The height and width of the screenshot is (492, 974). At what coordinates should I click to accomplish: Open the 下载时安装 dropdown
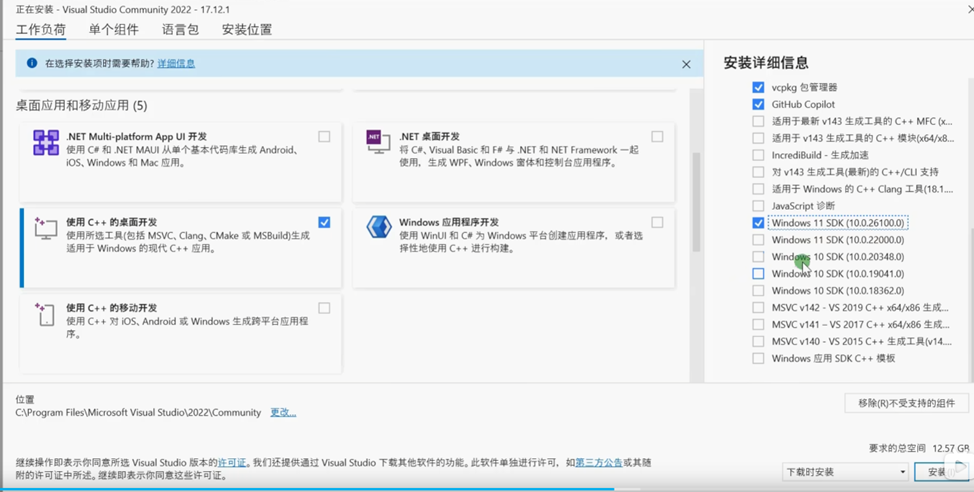(845, 472)
